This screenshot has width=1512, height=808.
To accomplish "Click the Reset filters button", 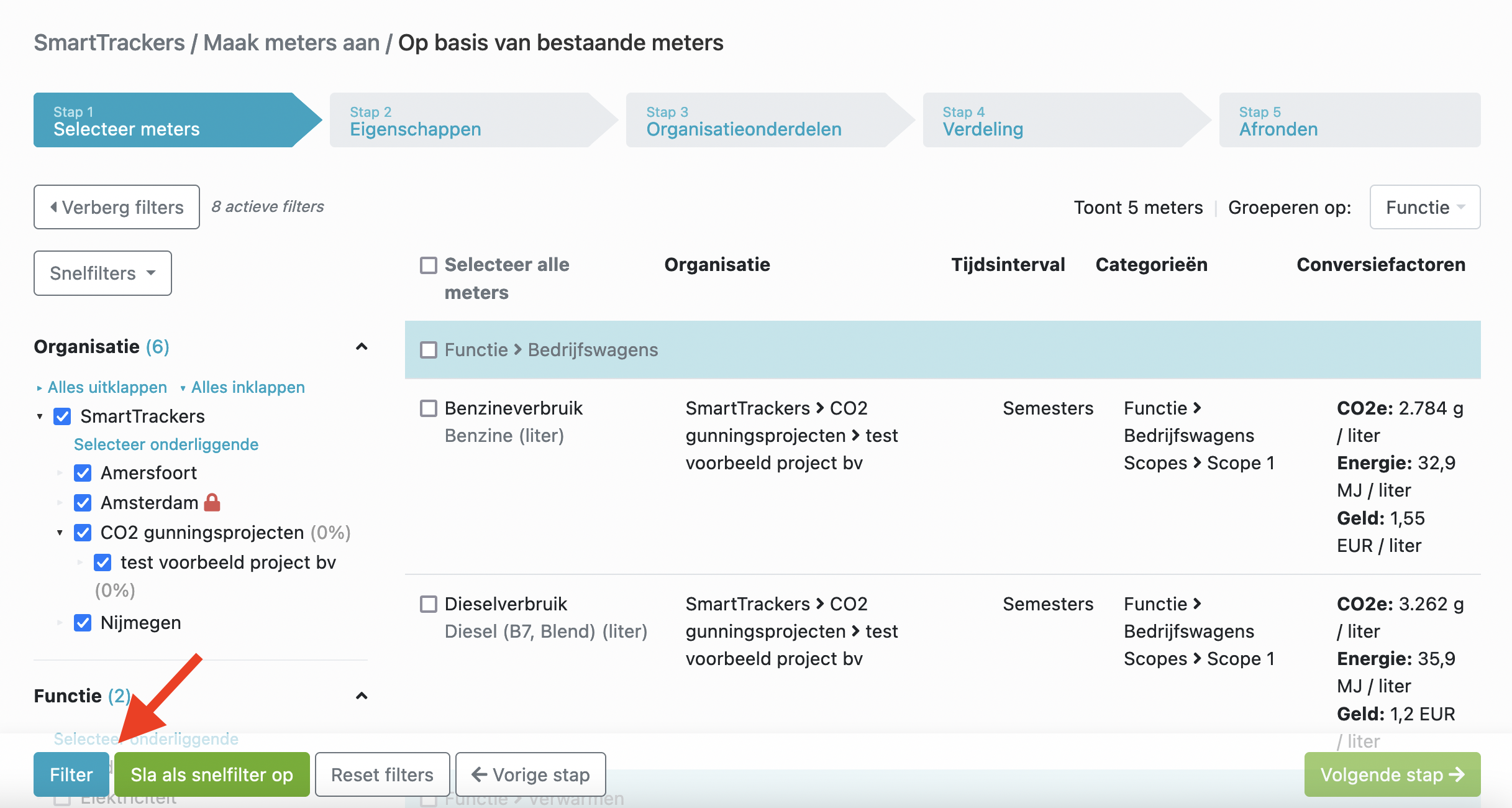I will tap(383, 774).
